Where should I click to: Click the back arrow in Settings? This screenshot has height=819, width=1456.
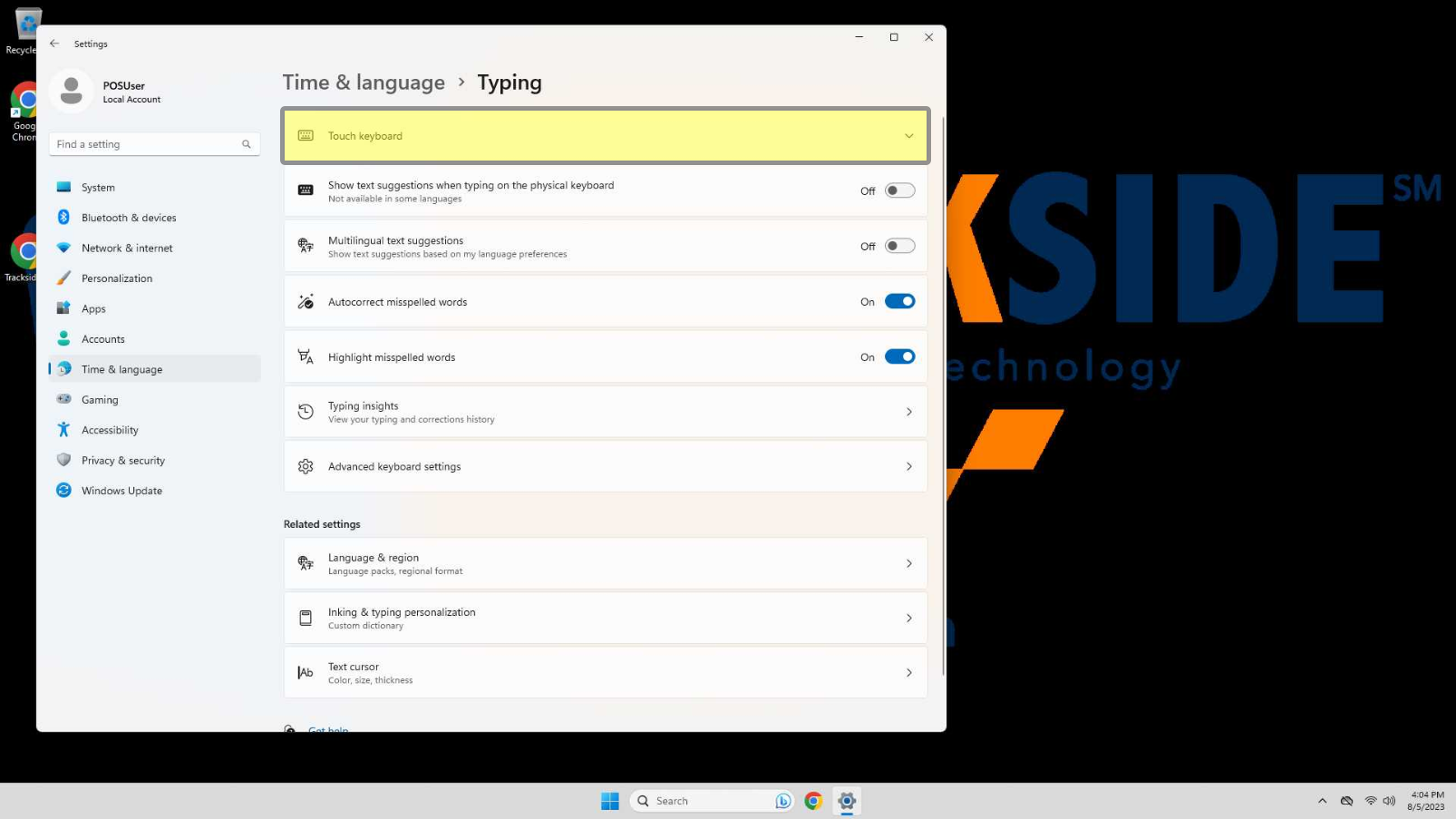pyautogui.click(x=54, y=44)
